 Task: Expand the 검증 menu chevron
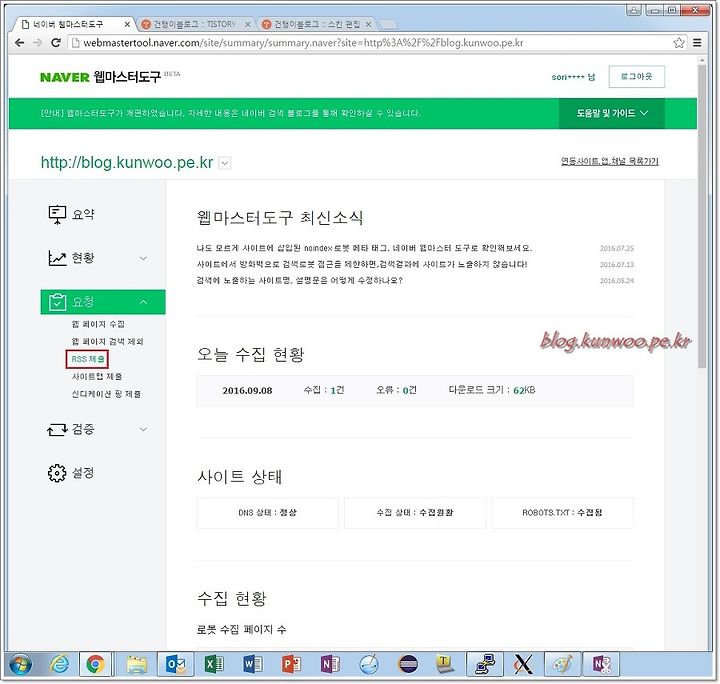tap(143, 429)
